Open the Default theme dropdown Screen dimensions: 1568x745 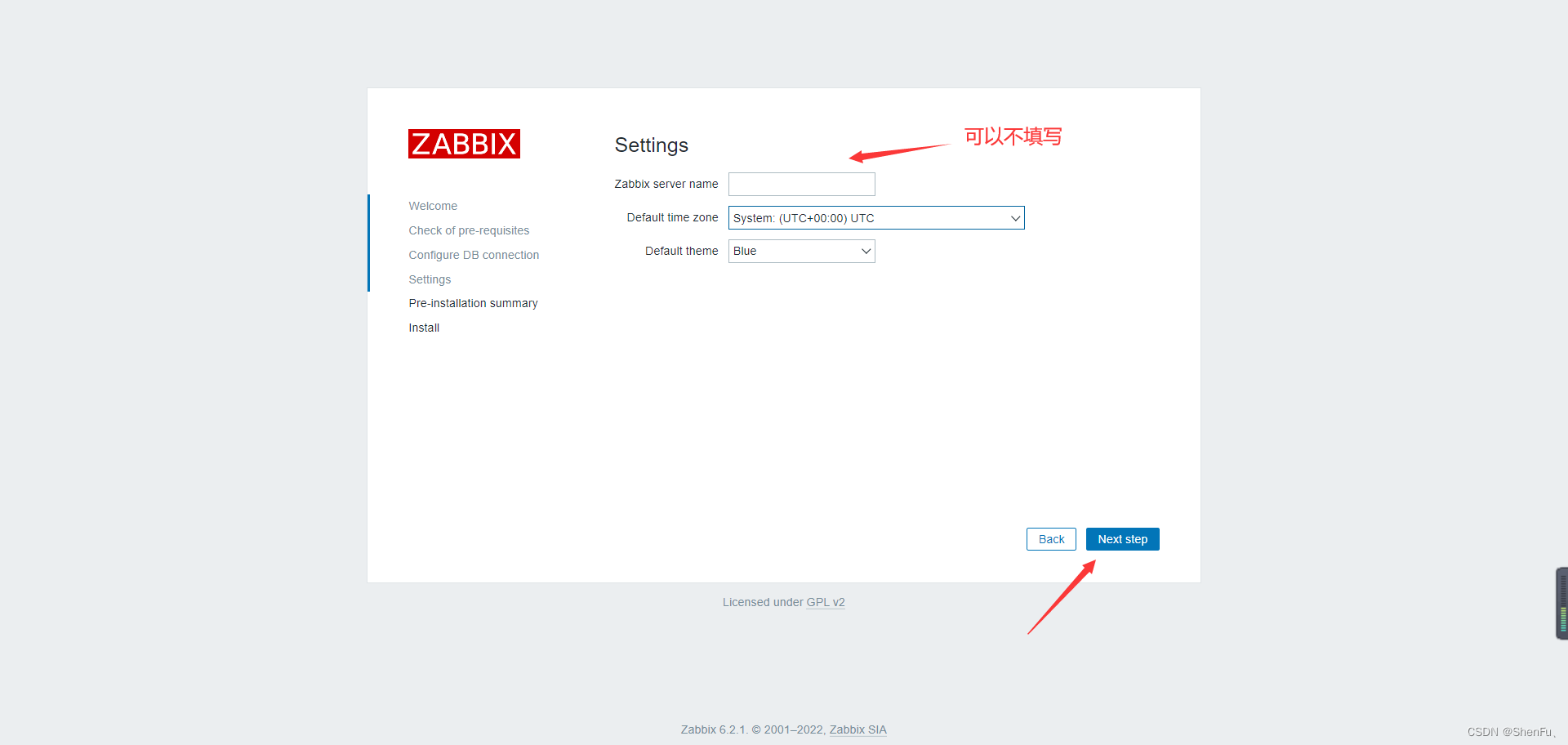pos(801,251)
